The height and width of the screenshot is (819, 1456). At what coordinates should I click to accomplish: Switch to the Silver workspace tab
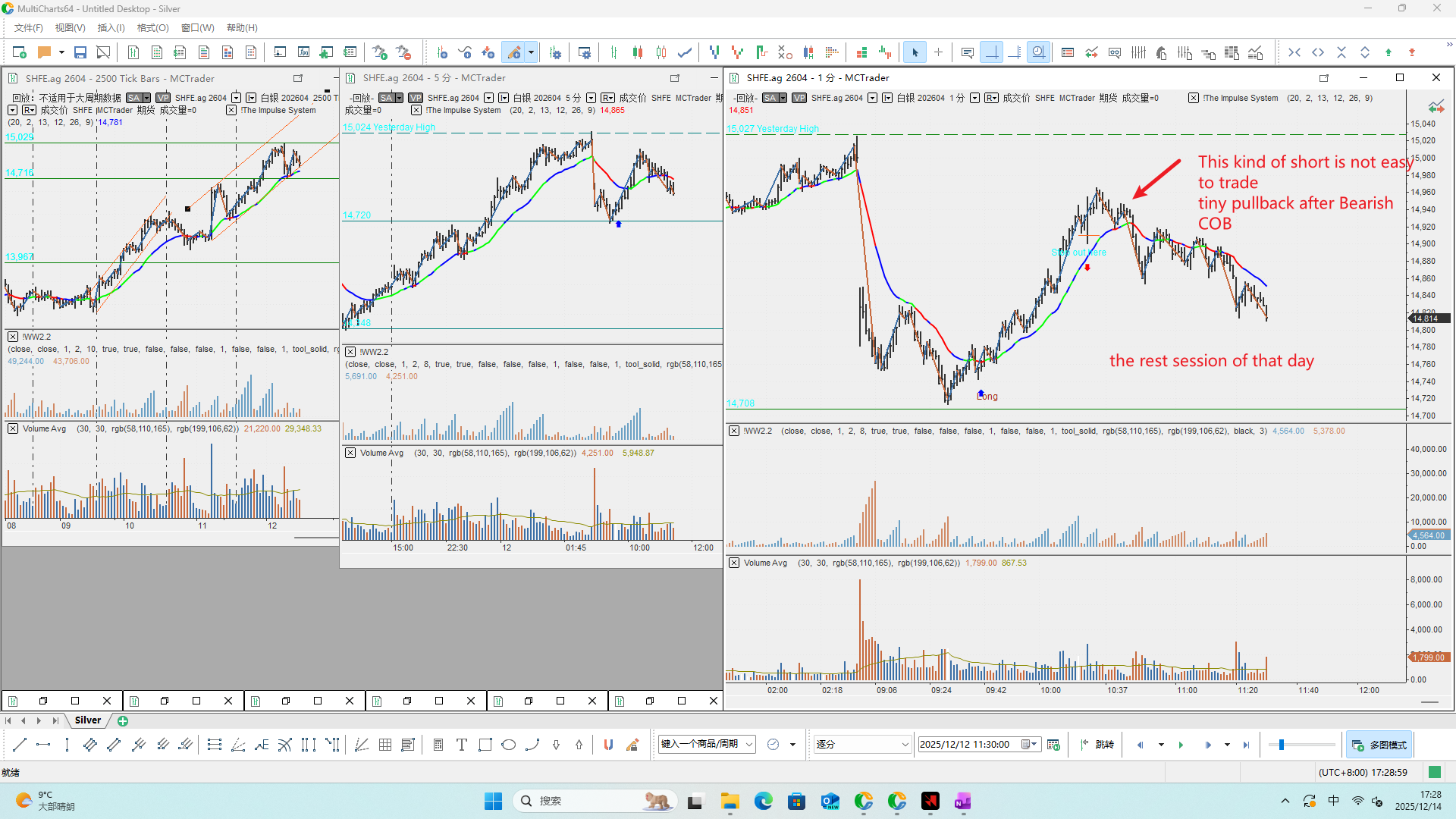click(88, 720)
